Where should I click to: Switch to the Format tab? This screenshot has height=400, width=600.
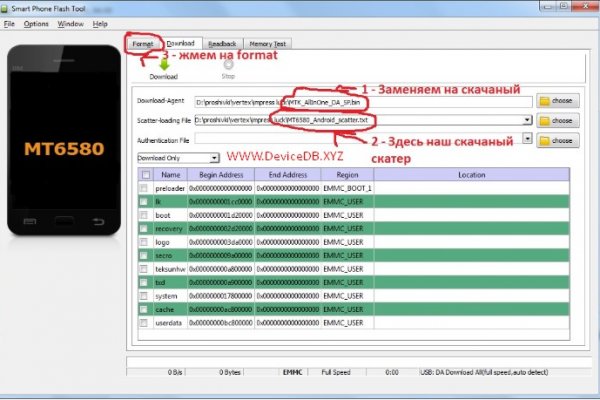[x=143, y=44]
